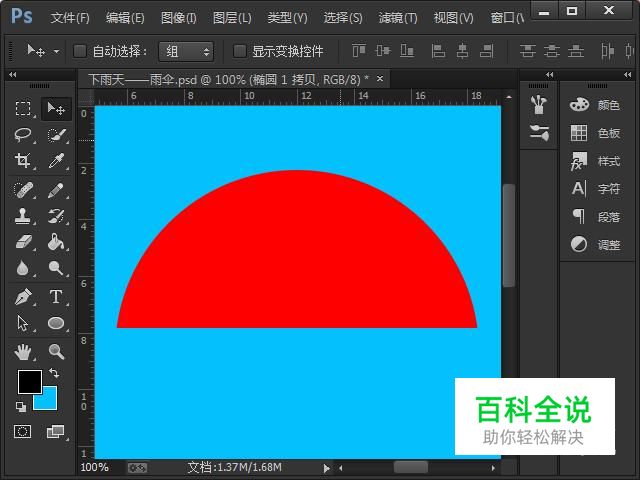Select the Clone Stamp tool

click(x=23, y=216)
